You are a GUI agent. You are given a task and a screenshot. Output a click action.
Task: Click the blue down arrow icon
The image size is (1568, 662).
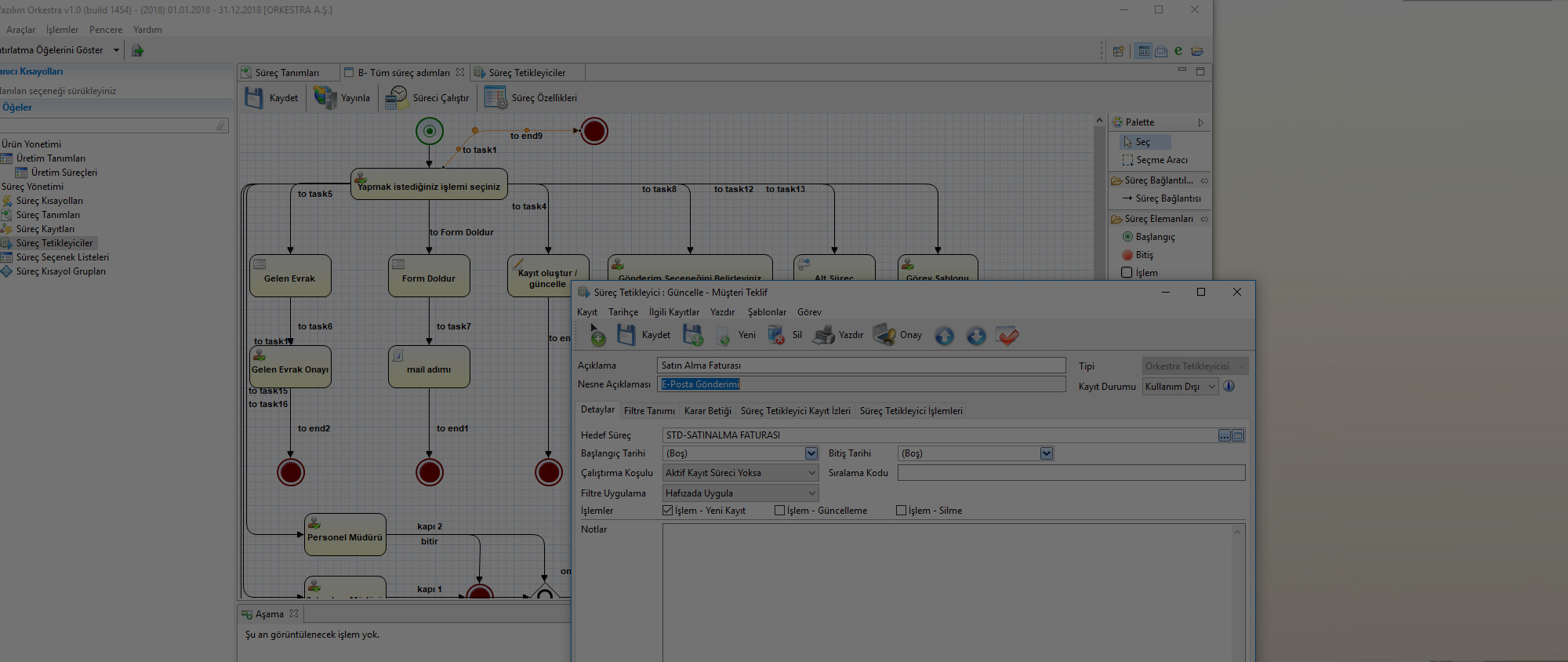click(975, 336)
